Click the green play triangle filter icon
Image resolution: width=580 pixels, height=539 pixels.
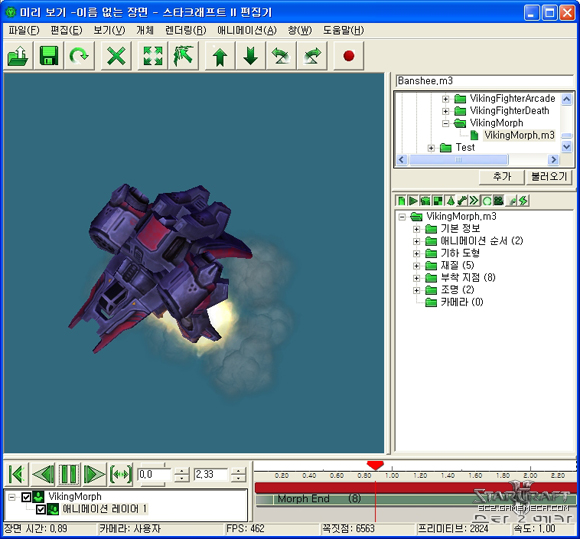(x=413, y=201)
